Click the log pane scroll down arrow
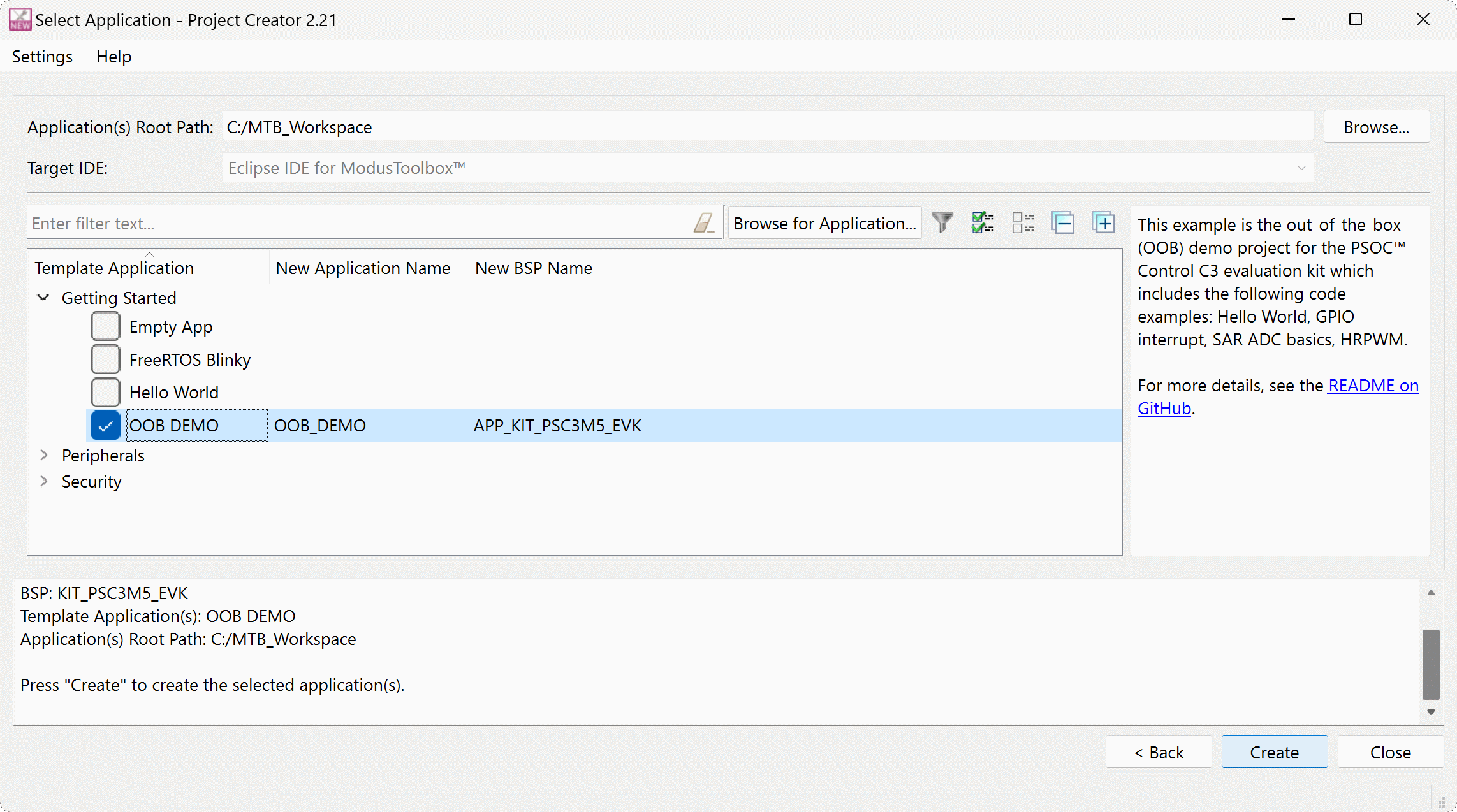1457x812 pixels. coord(1431,712)
